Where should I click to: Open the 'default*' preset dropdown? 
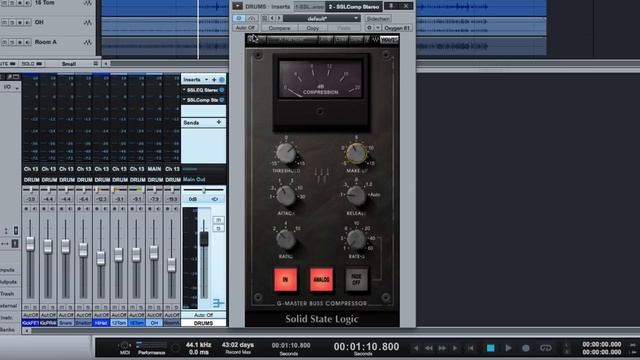(x=322, y=18)
